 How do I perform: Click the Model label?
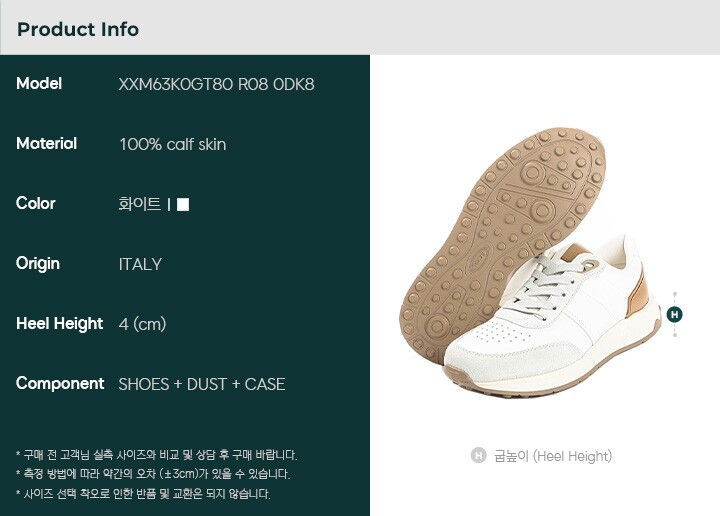coord(39,84)
